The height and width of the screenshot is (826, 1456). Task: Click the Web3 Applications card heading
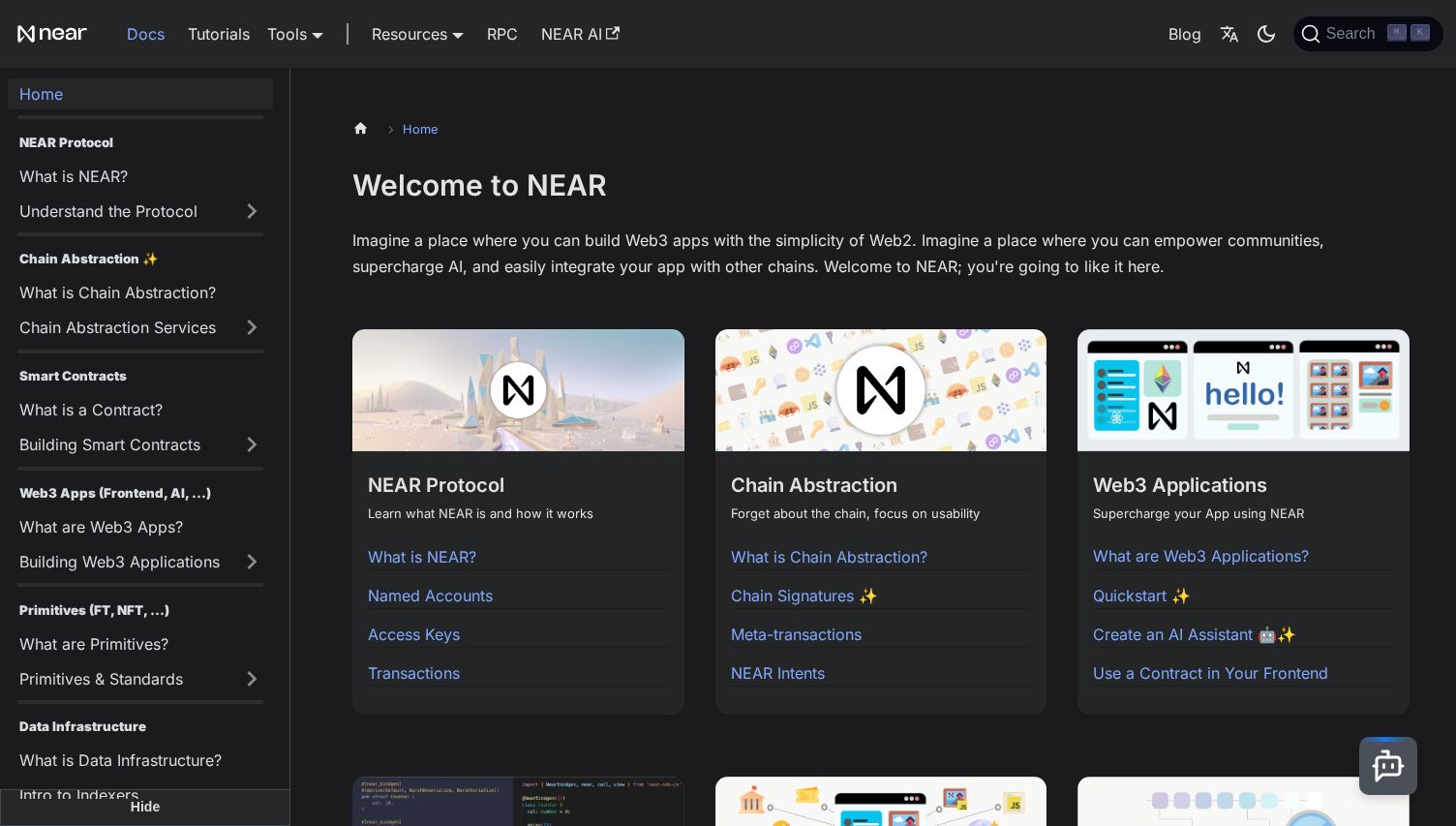point(1179,485)
